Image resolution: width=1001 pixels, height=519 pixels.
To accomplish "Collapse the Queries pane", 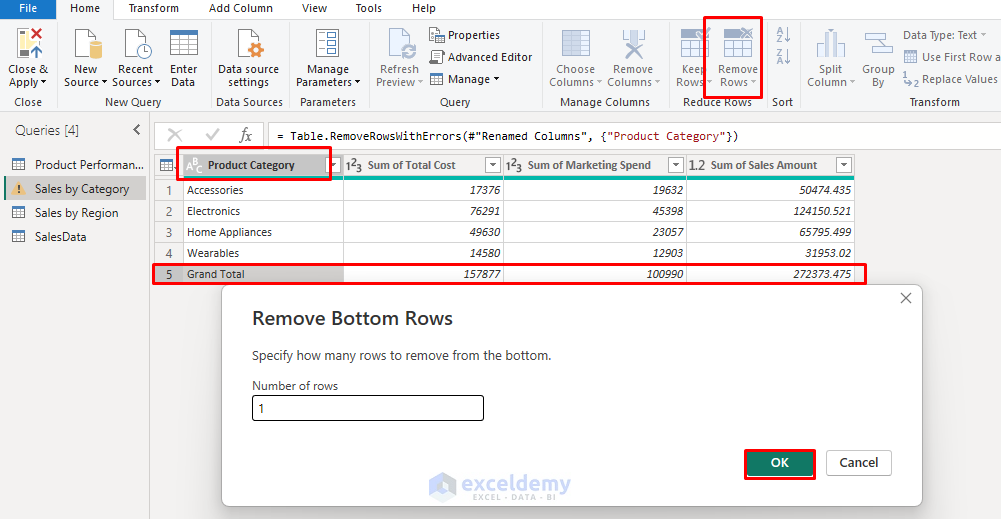I will (137, 130).
